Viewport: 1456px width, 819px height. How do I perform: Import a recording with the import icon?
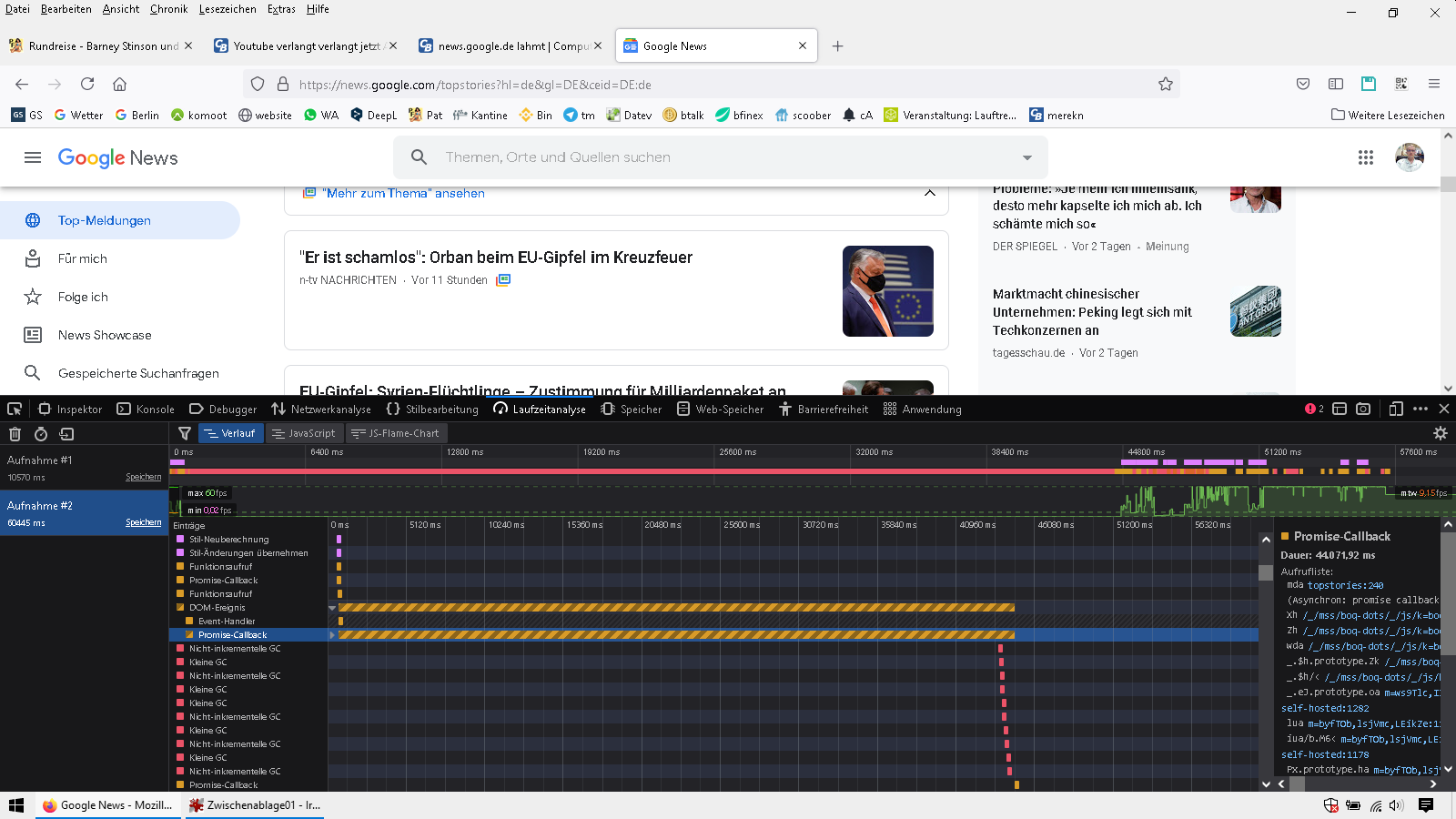coord(66,434)
